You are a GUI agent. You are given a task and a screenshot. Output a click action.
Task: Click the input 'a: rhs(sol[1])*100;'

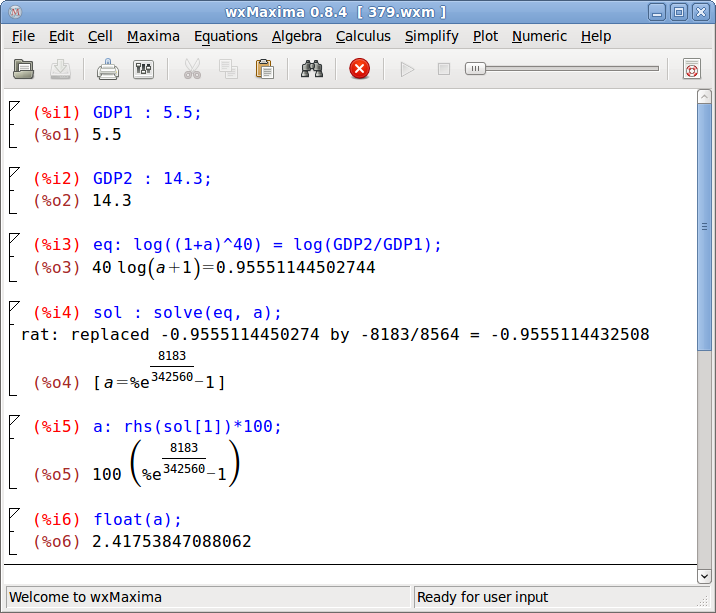click(187, 427)
